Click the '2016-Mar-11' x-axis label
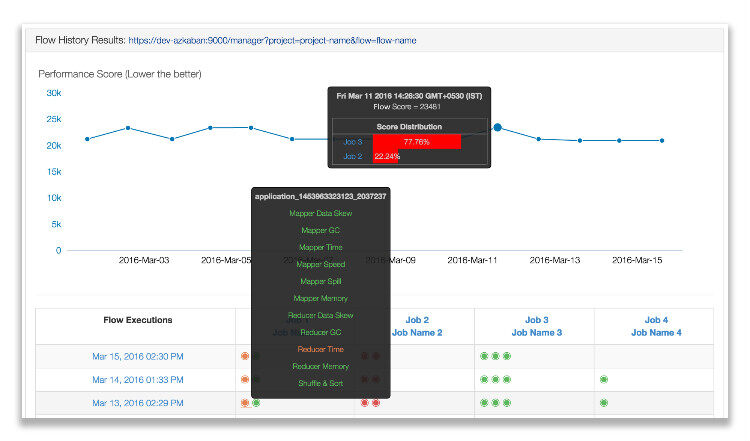Viewport: 750px width, 441px height. click(x=472, y=260)
